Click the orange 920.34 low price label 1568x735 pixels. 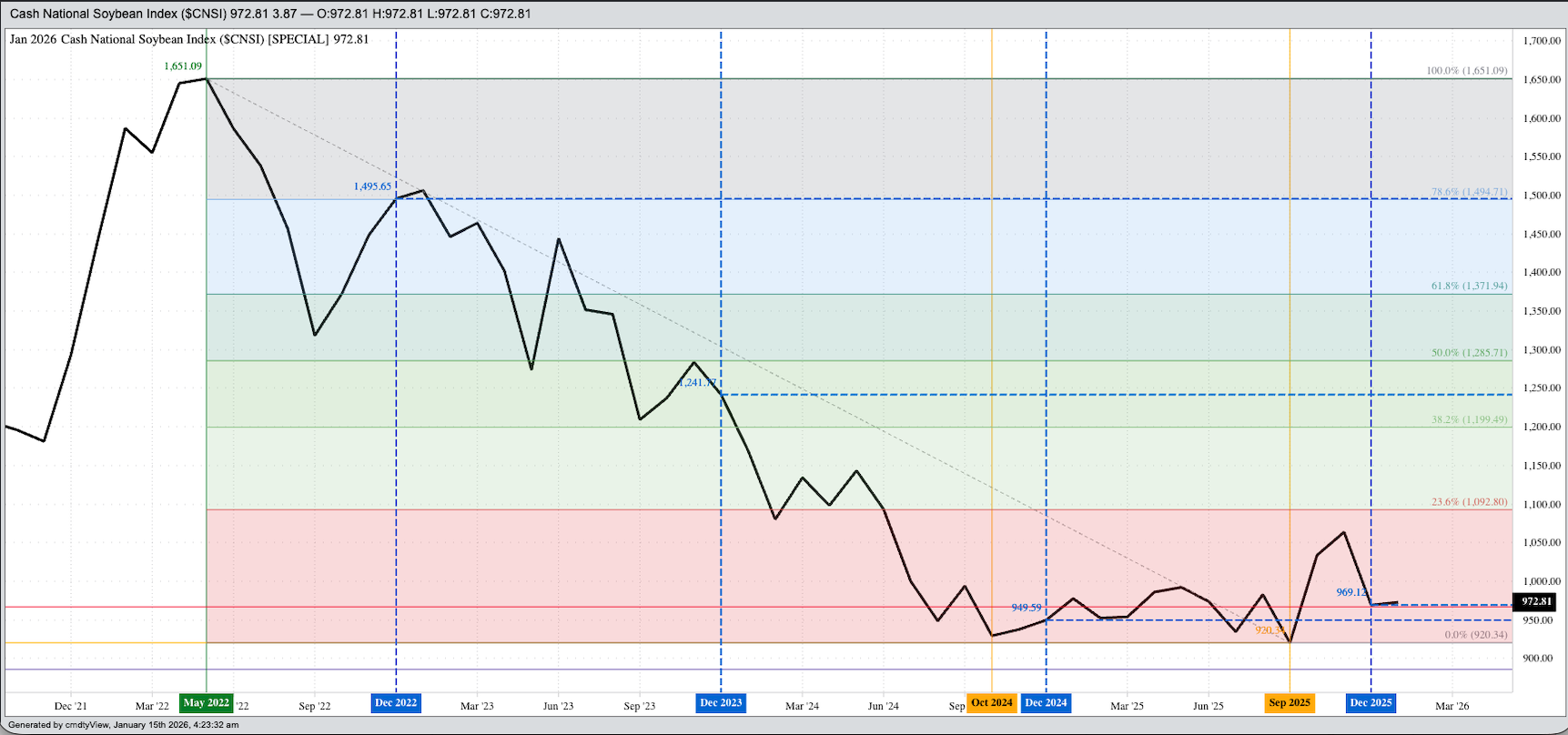1270,630
